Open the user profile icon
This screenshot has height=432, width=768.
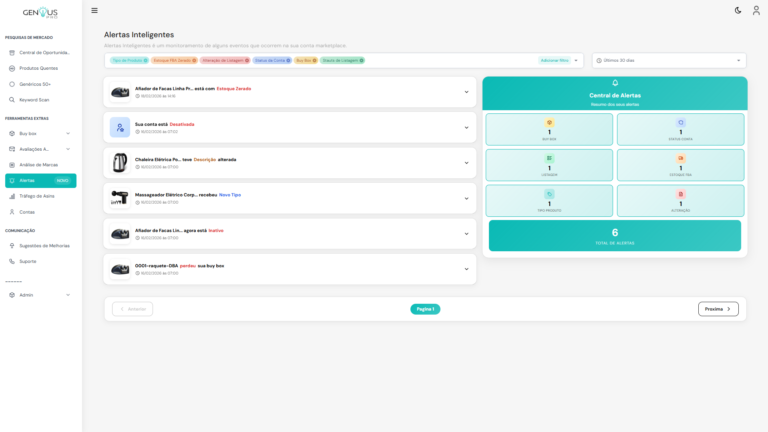[x=756, y=10]
